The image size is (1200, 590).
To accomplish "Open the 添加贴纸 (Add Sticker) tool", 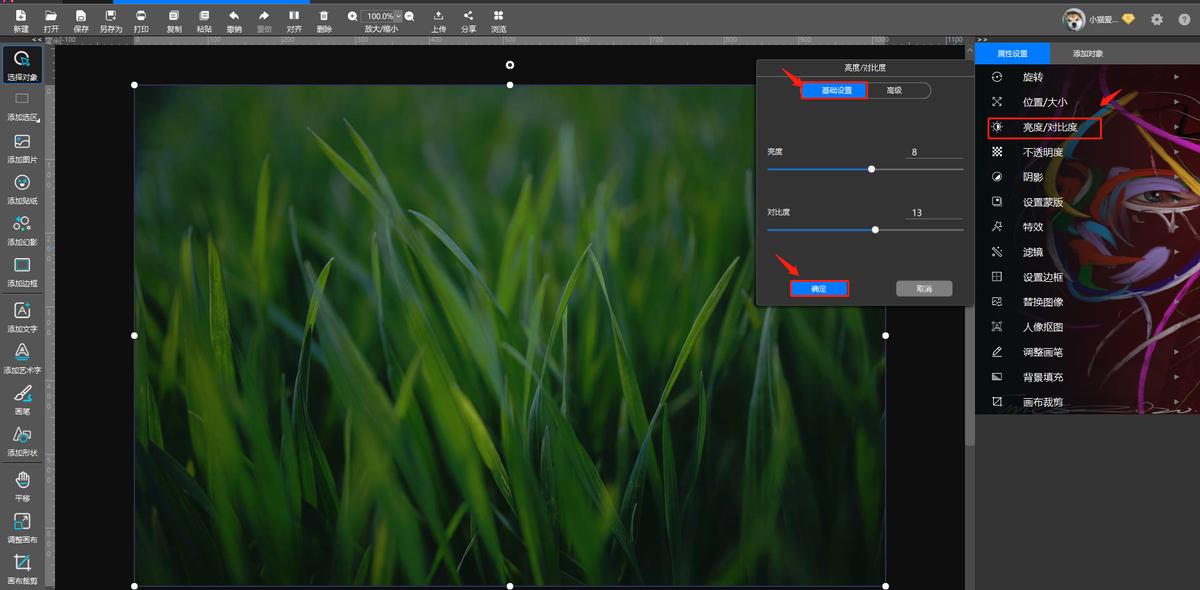I will [x=22, y=182].
